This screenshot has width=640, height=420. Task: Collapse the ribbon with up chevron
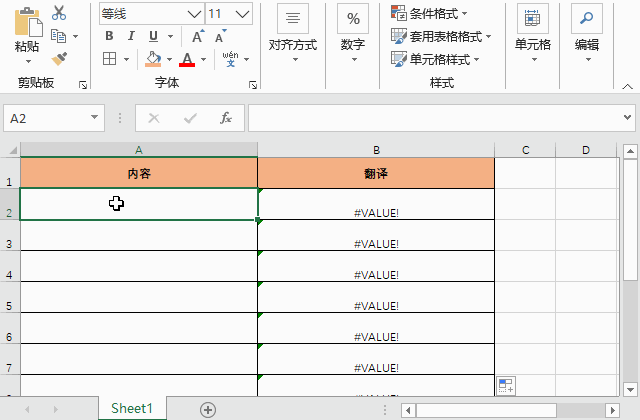pyautogui.click(x=627, y=86)
